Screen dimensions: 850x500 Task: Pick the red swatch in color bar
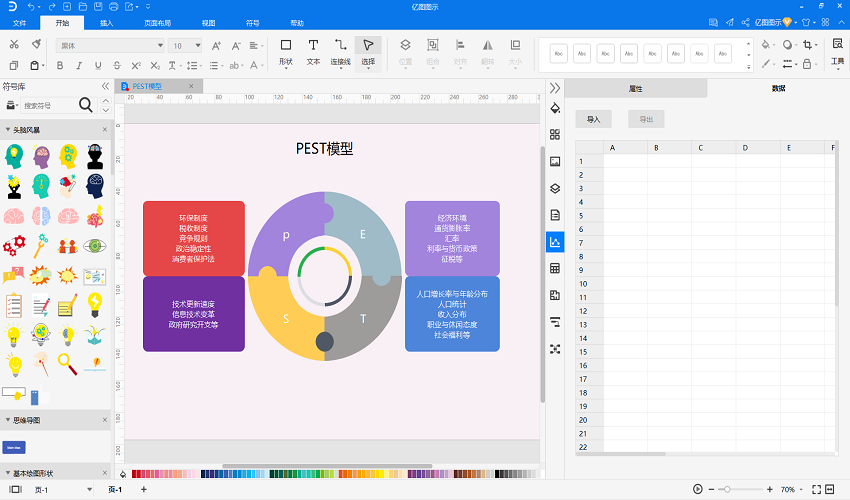(x=135, y=474)
